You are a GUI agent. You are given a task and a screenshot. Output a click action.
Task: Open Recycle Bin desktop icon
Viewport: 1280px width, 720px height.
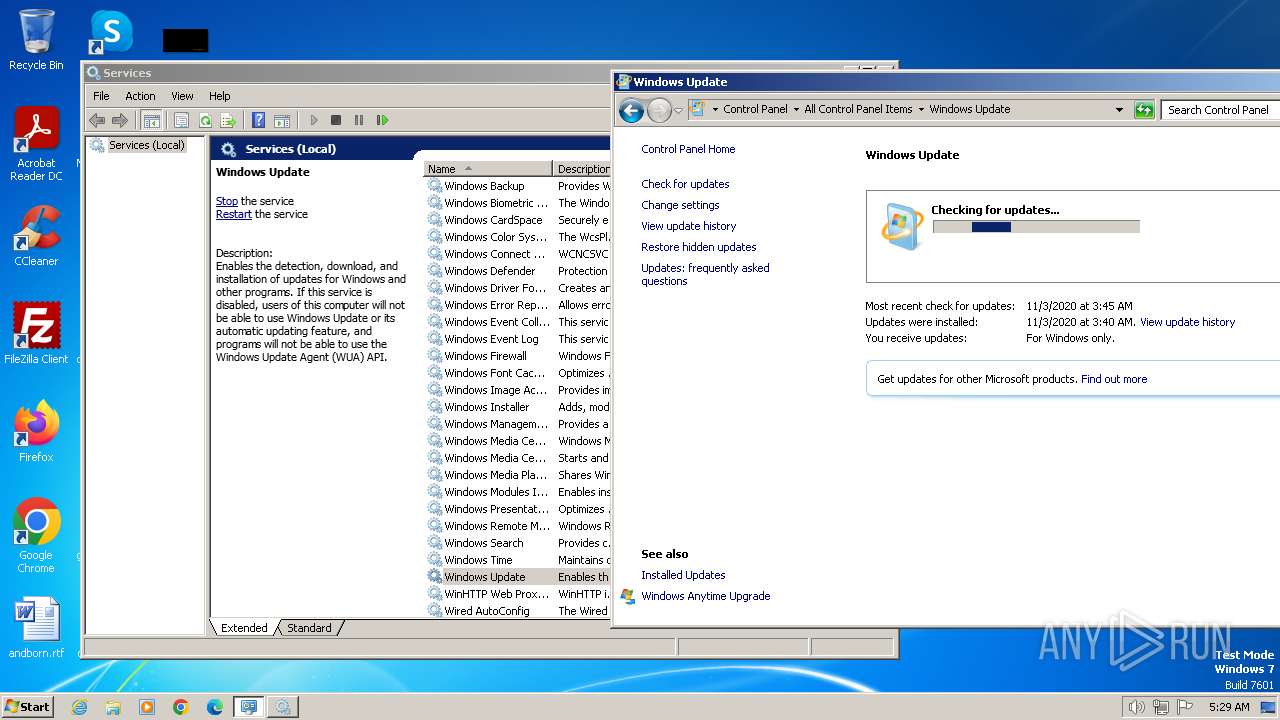36,40
